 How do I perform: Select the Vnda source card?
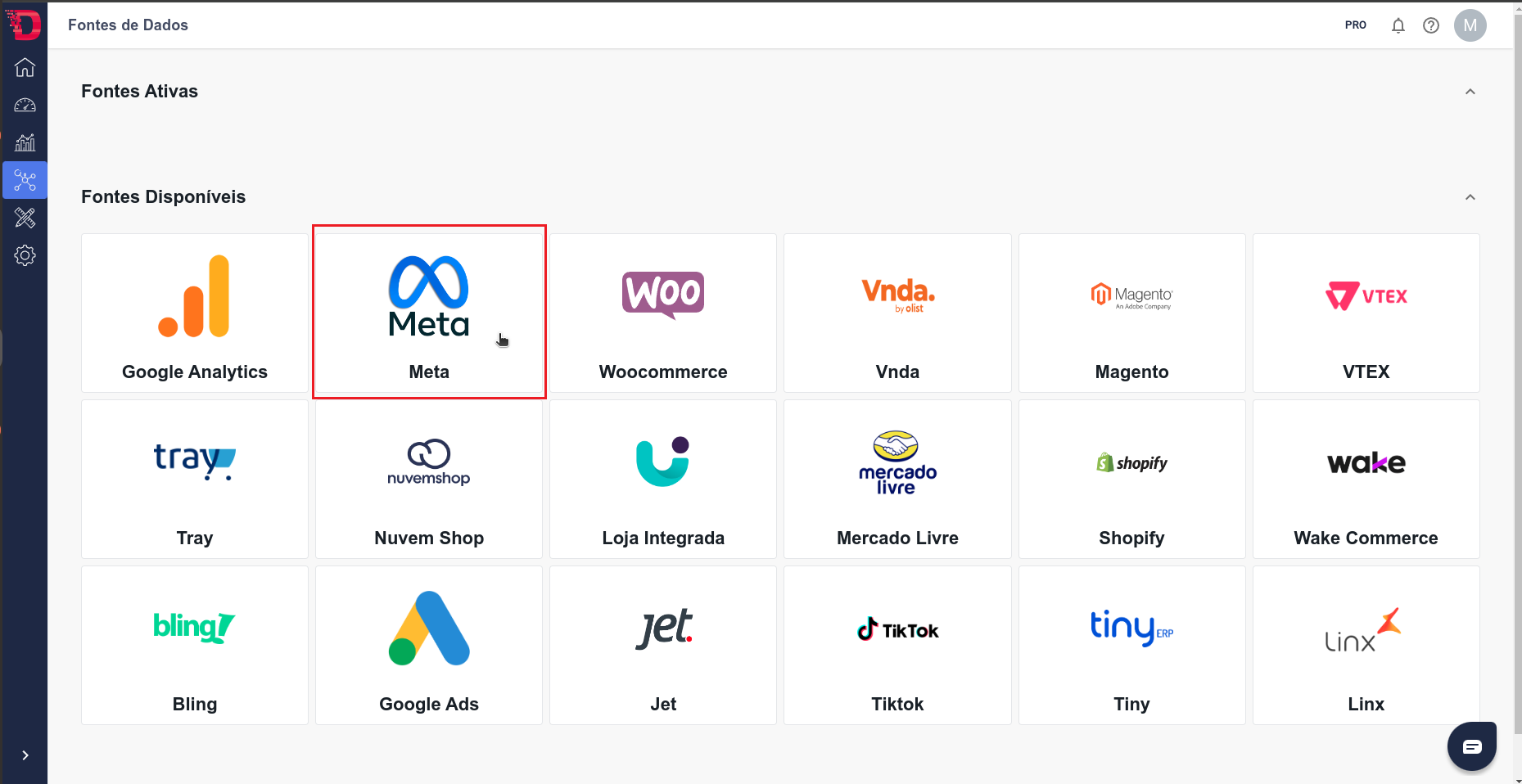coord(897,313)
